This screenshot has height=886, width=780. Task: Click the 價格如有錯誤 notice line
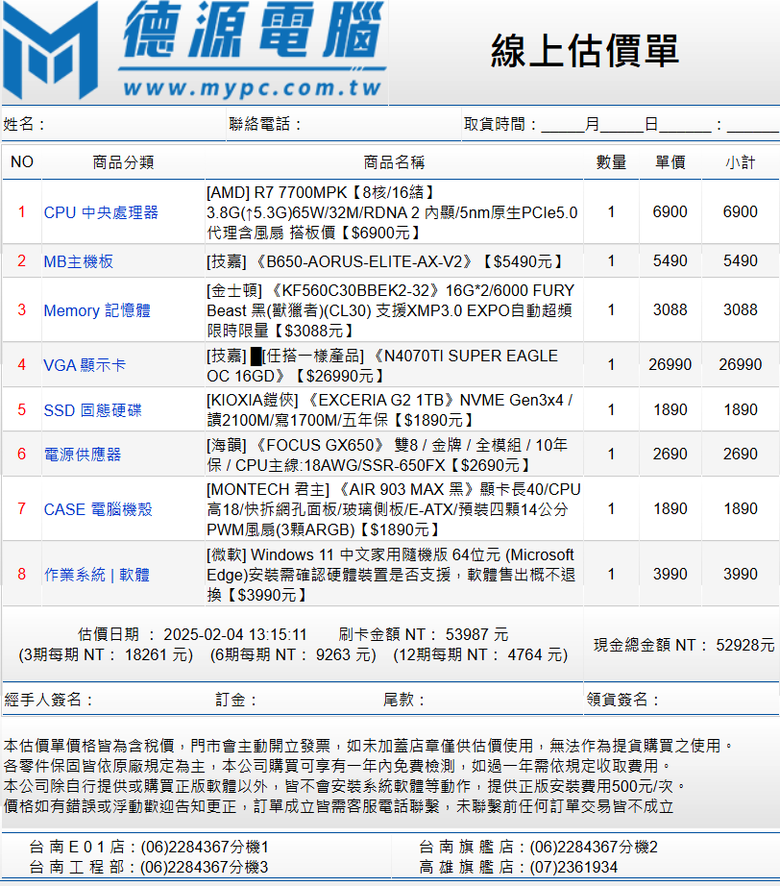click(339, 806)
